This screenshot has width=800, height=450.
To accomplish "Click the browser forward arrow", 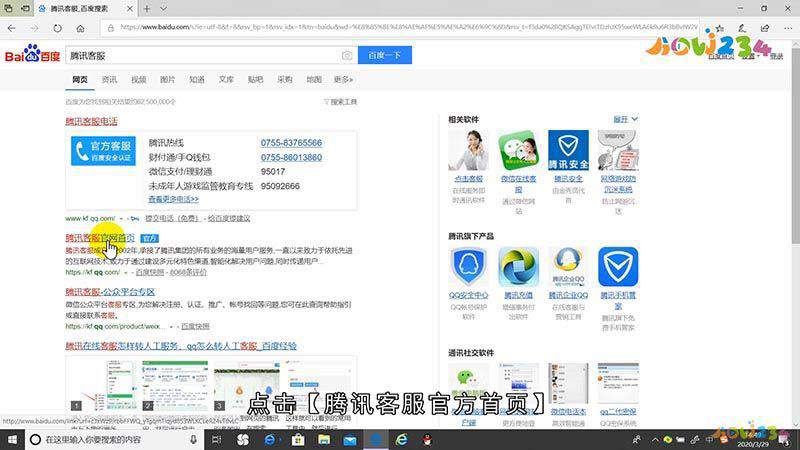I will tap(34, 28).
